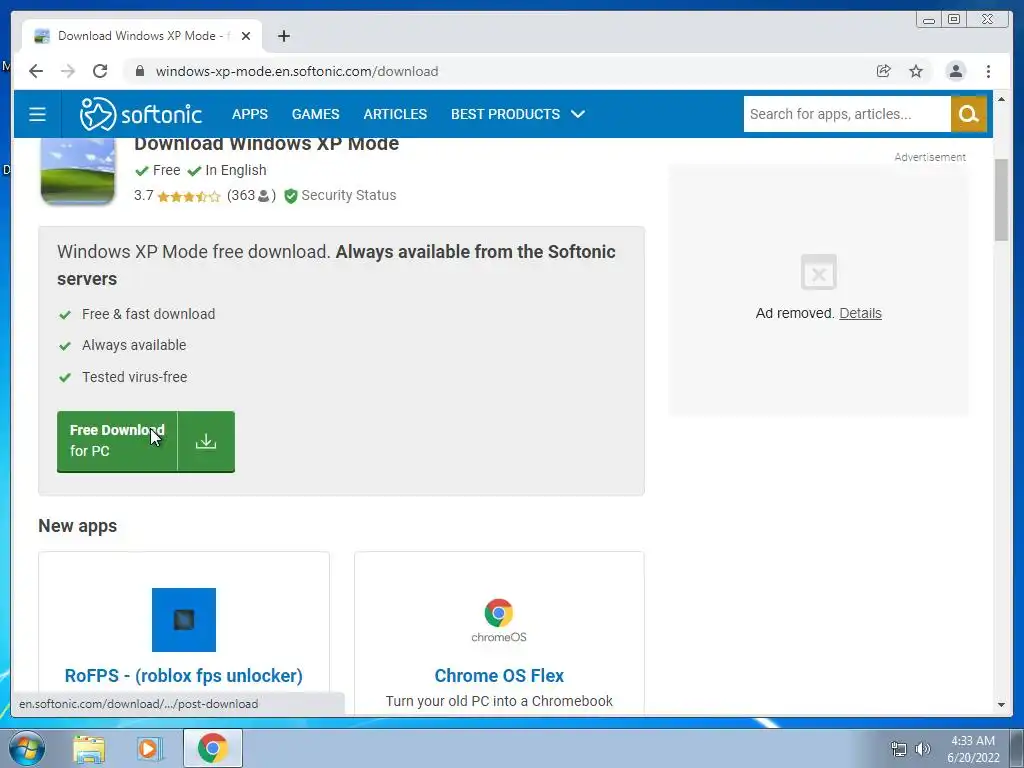Click the removed ad placeholder icon
The width and height of the screenshot is (1024, 768).
tap(818, 272)
